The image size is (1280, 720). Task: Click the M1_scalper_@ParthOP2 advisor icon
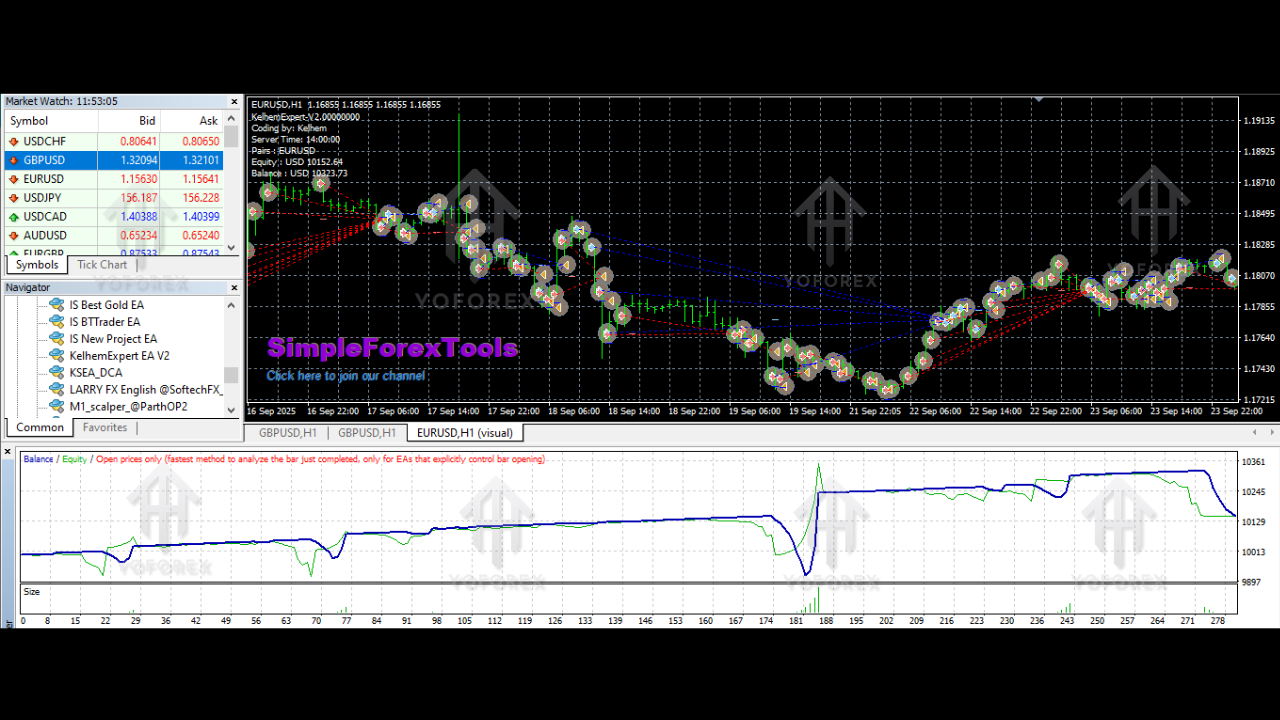tap(57, 407)
